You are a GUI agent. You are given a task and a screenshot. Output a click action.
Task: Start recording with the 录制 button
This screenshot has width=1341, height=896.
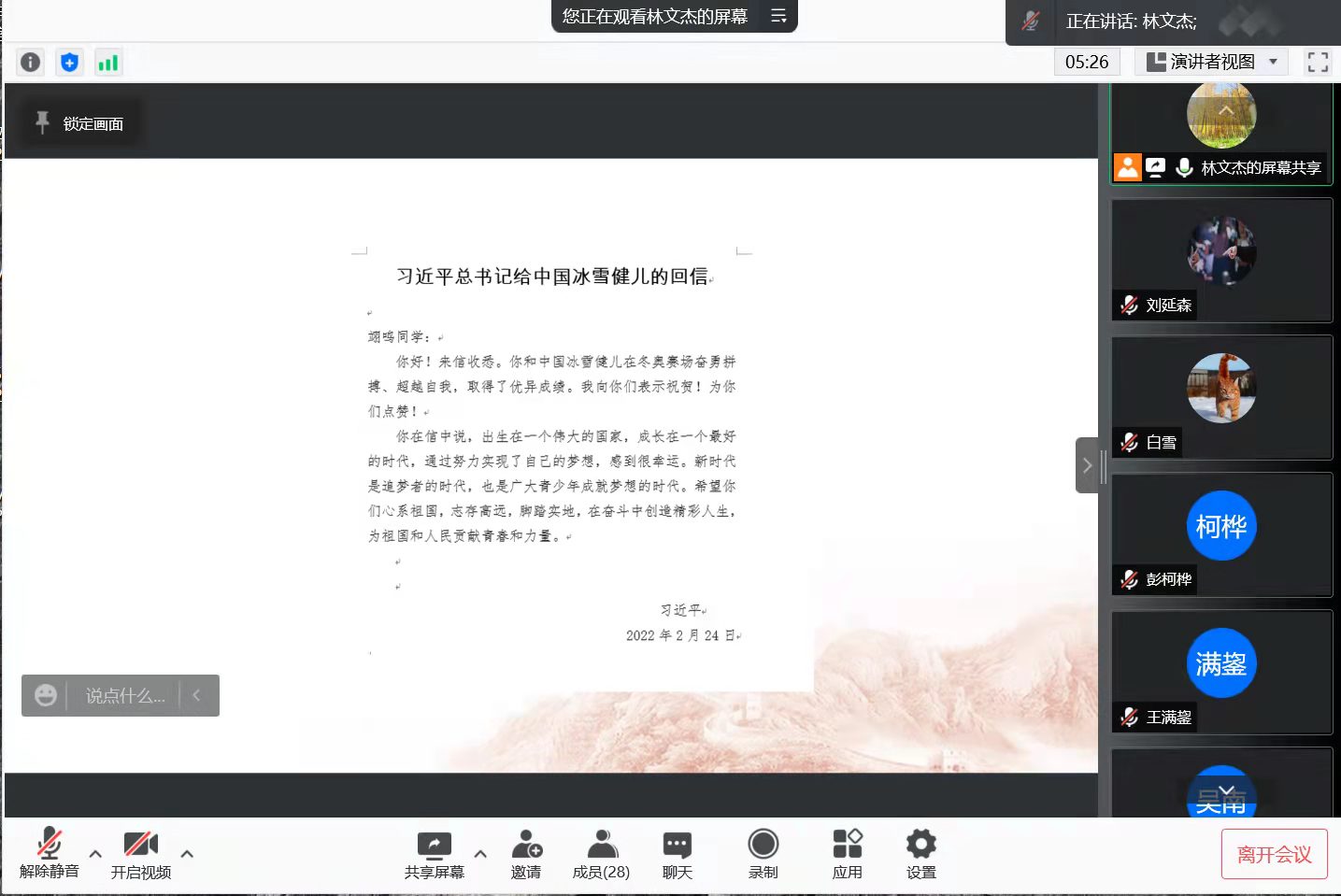(x=763, y=854)
